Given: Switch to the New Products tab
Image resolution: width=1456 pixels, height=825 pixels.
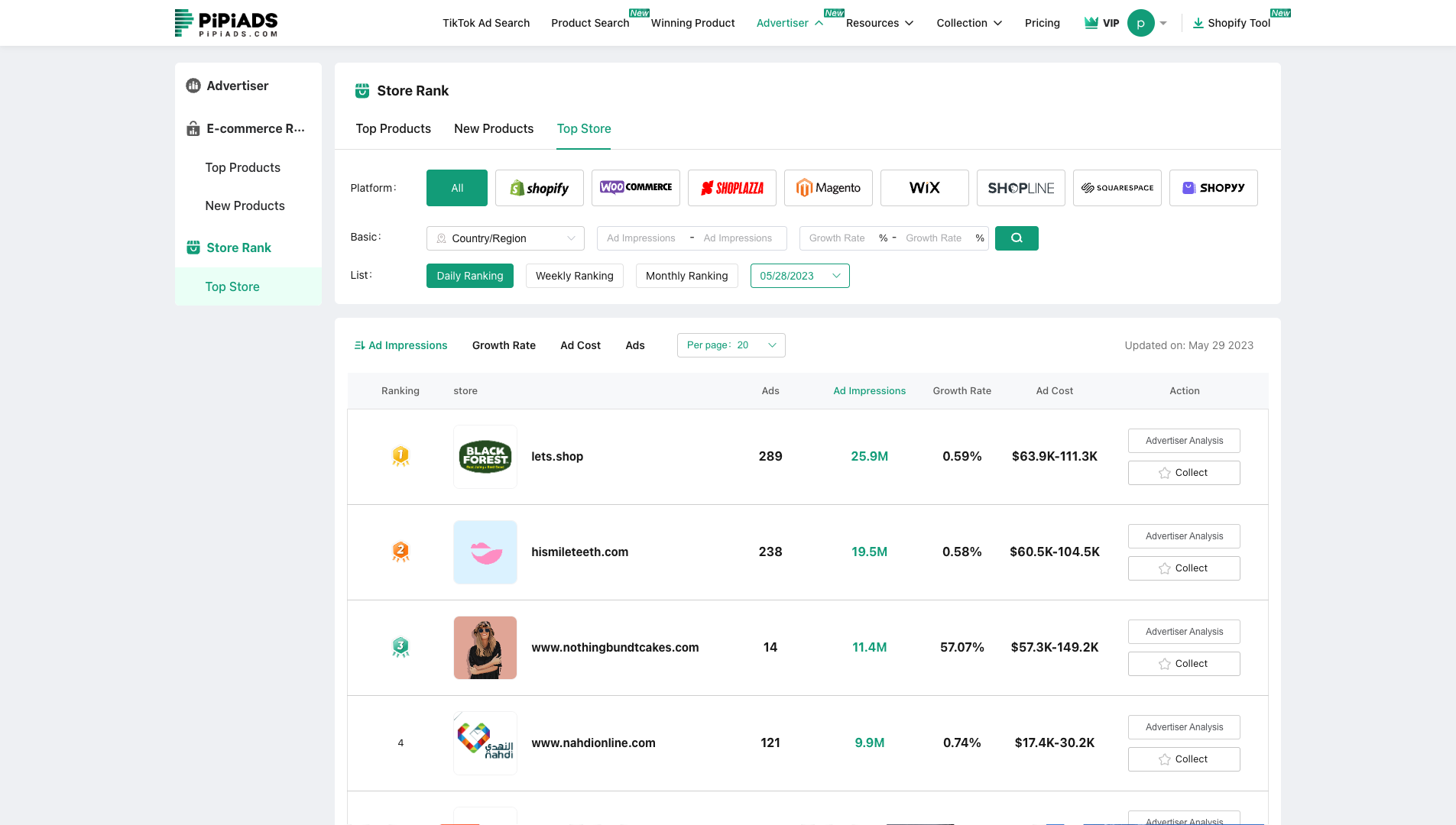Looking at the screenshot, I should [x=493, y=128].
